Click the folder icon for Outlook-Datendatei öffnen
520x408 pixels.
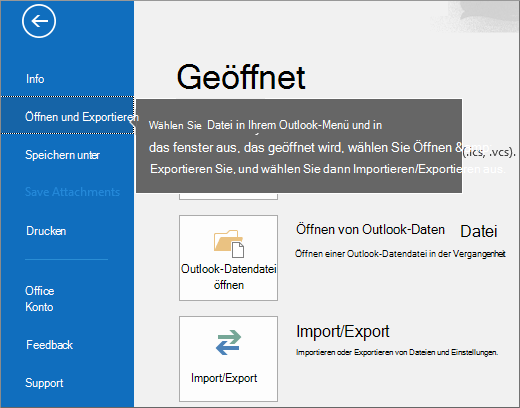(229, 244)
